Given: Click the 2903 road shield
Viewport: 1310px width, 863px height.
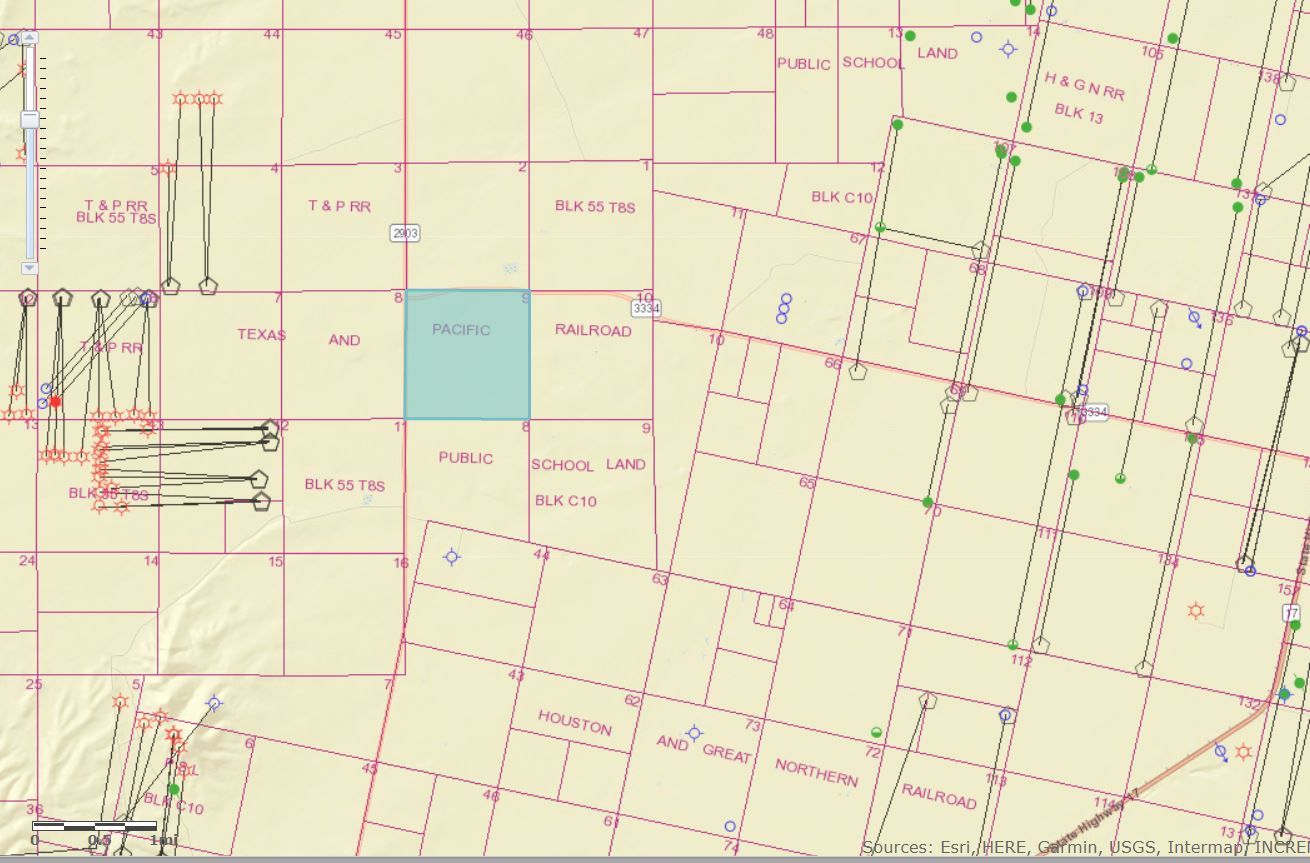Looking at the screenshot, I should tap(405, 233).
